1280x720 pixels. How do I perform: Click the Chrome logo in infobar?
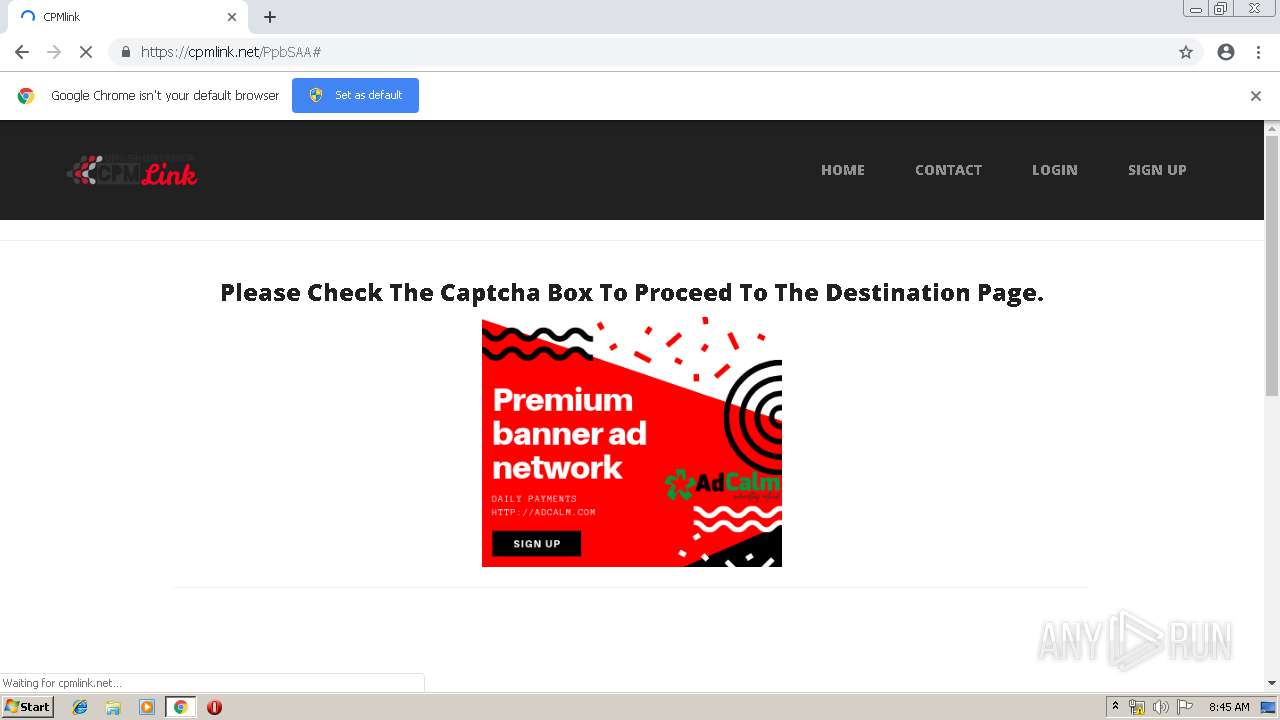pos(26,96)
